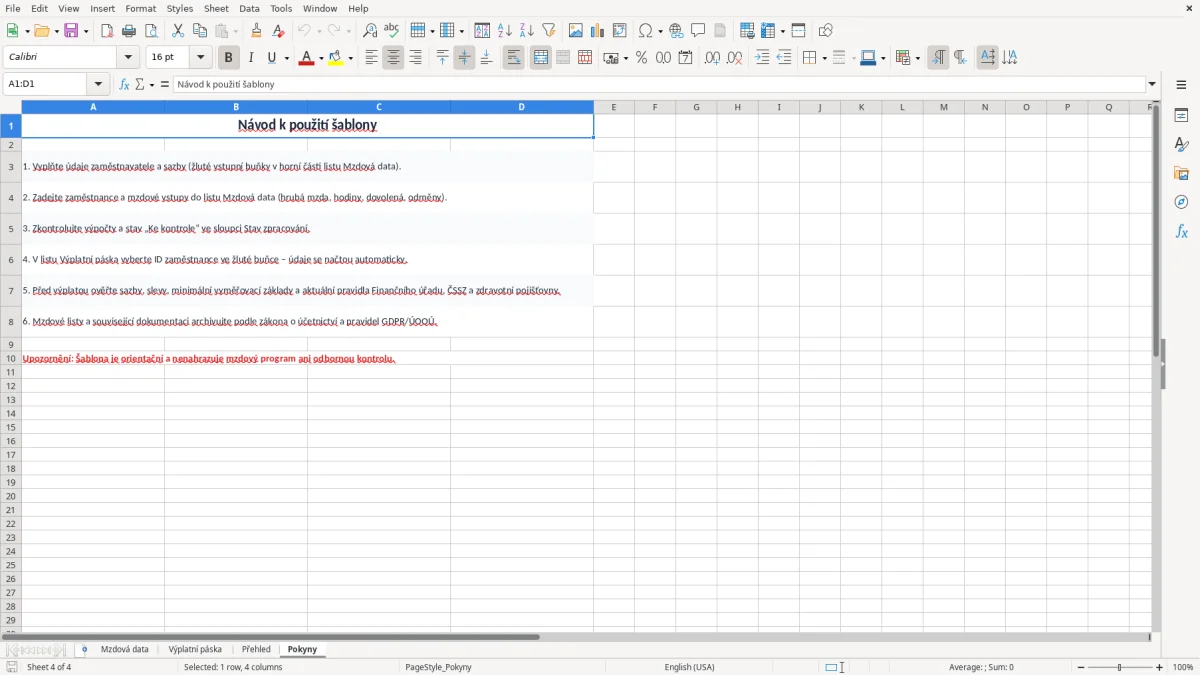
Task: Click the Increase Indent icon
Action: click(x=762, y=58)
